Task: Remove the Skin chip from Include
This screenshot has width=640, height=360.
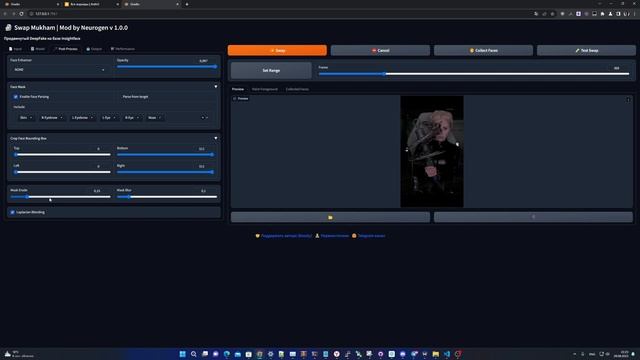Action: click(31, 118)
